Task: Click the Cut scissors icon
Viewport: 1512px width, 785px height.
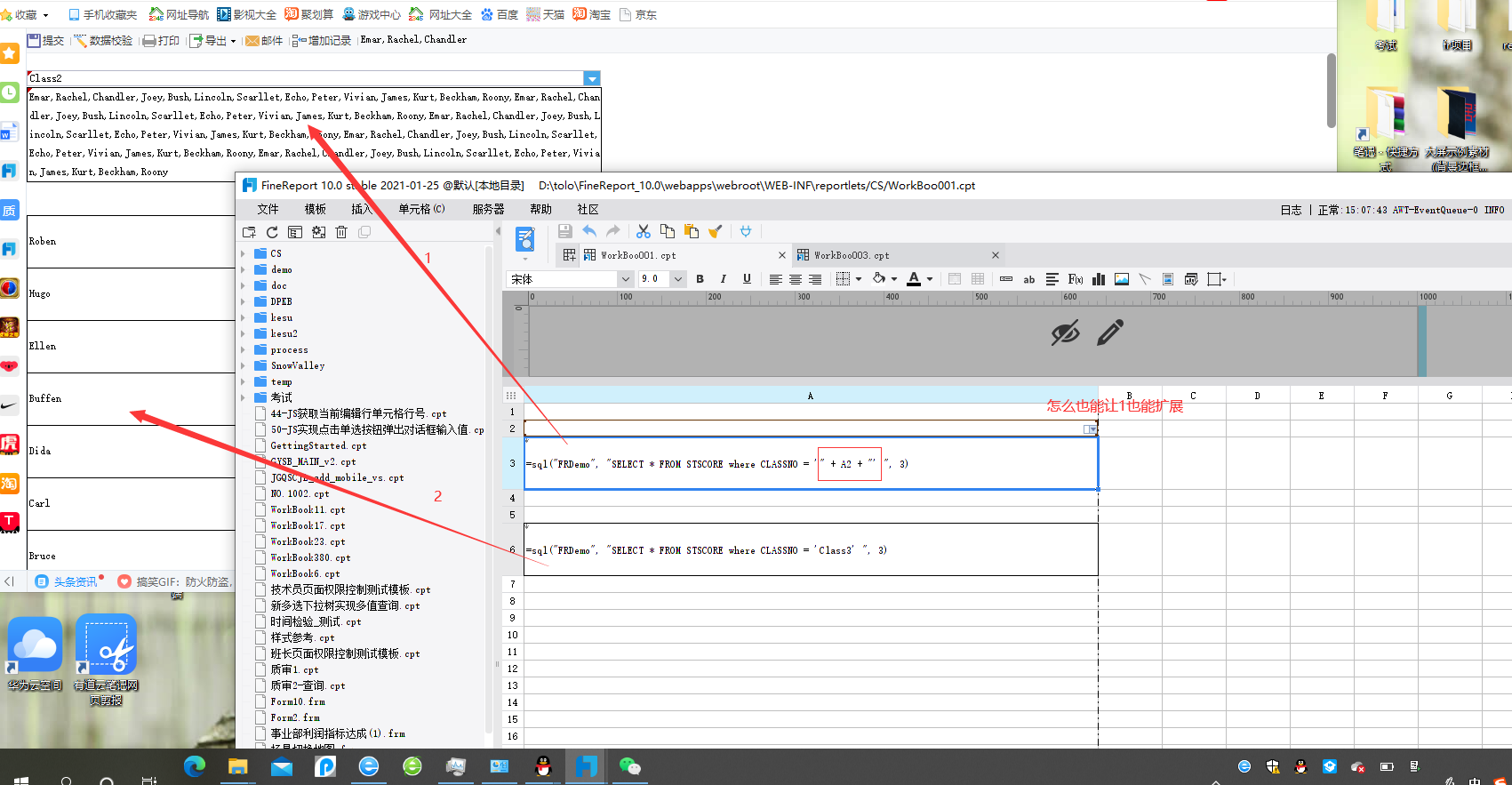Action: click(644, 231)
